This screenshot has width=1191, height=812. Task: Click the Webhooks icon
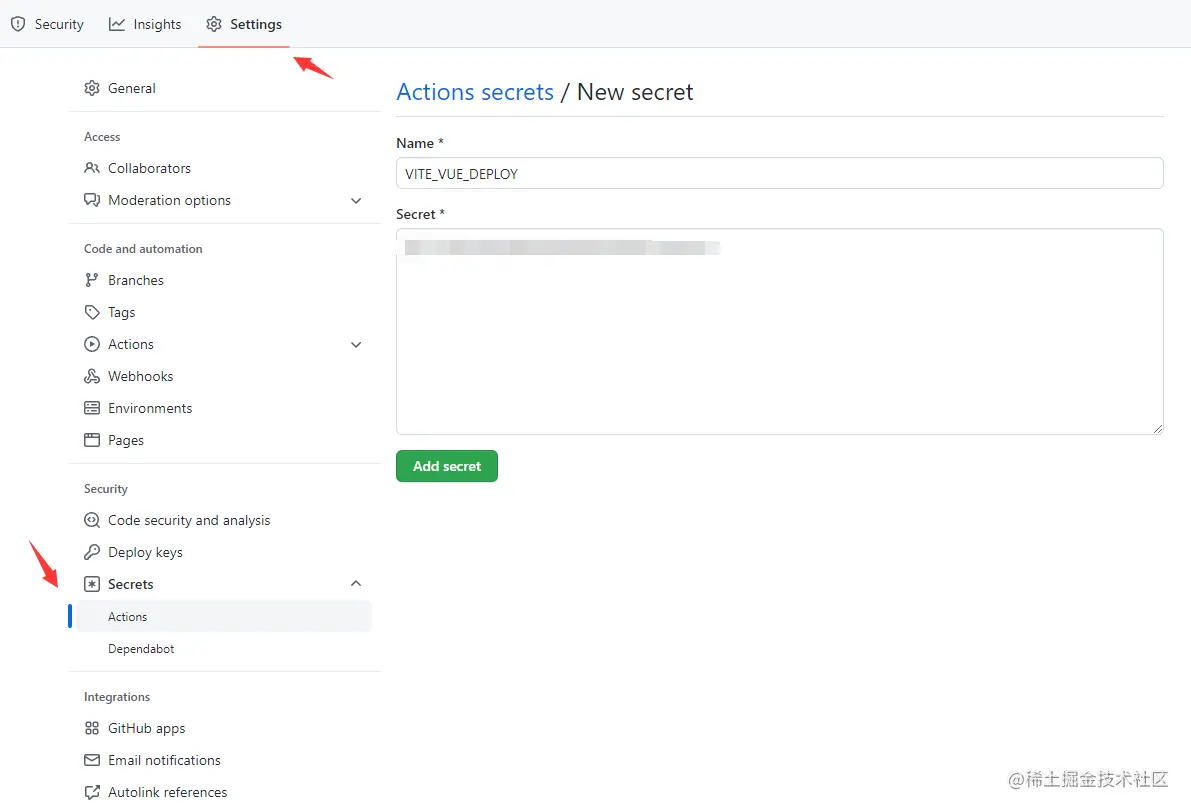pos(92,376)
